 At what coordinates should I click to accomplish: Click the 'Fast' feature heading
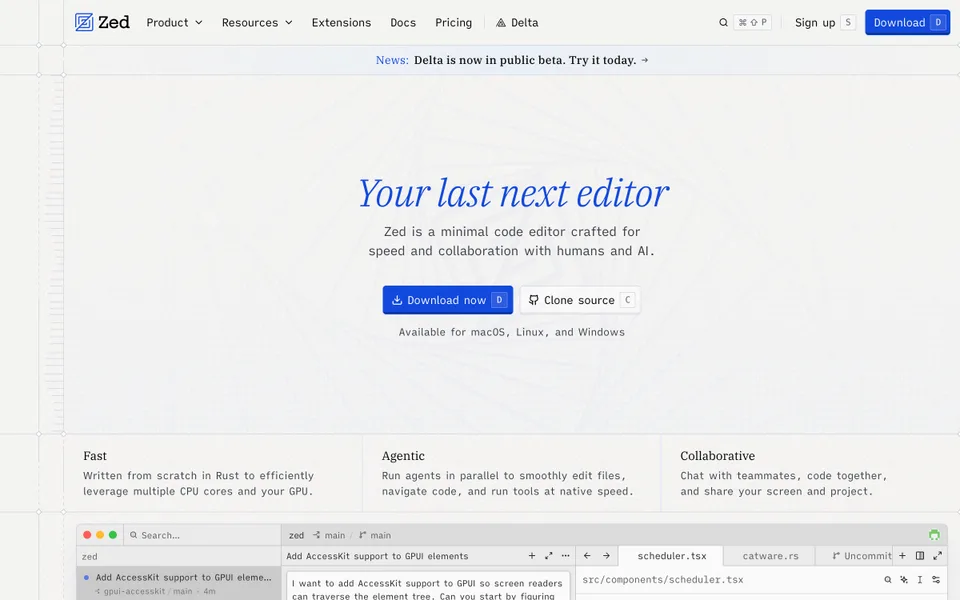pos(95,456)
